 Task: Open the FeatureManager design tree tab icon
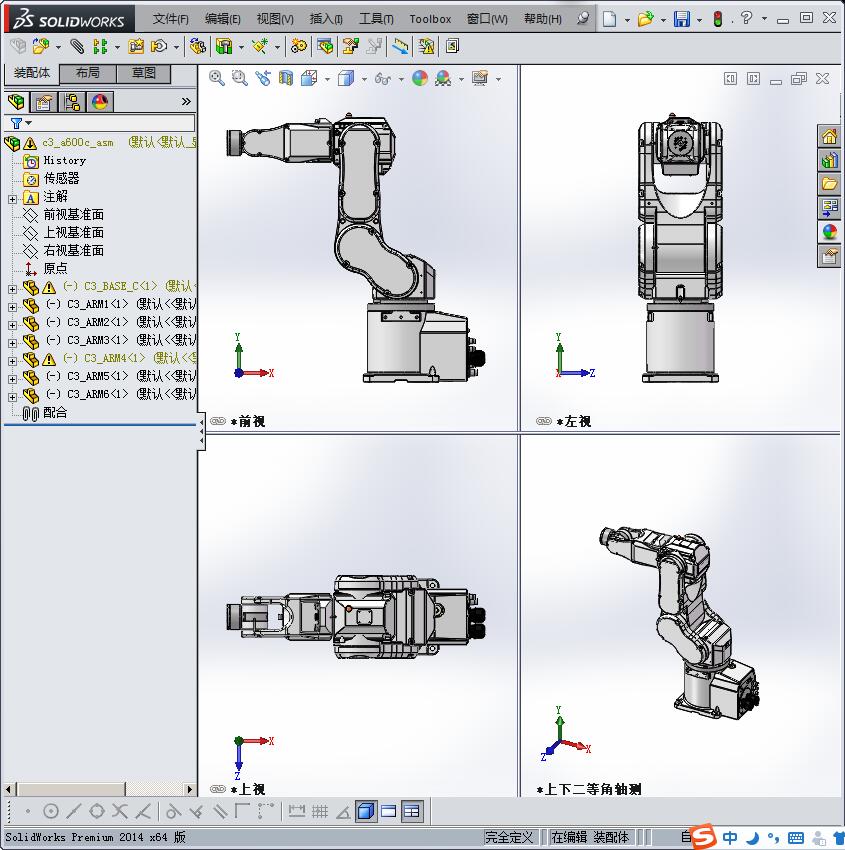pyautogui.click(x=16, y=102)
